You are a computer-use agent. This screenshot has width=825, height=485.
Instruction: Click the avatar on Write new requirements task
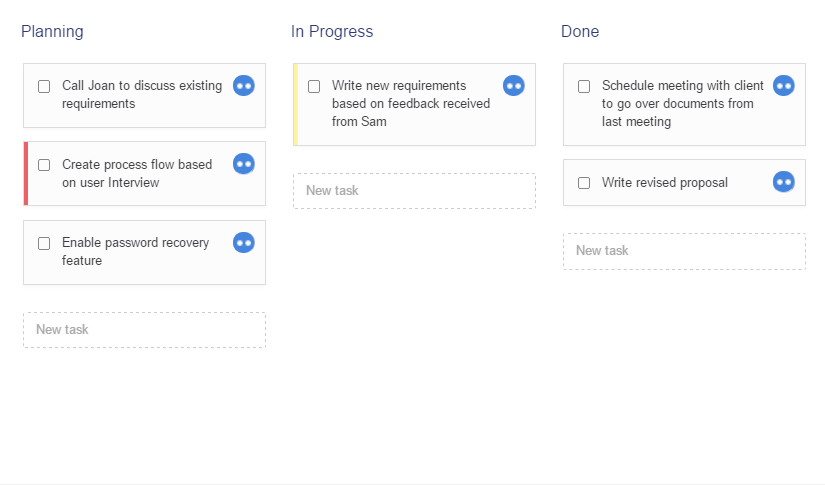point(514,86)
